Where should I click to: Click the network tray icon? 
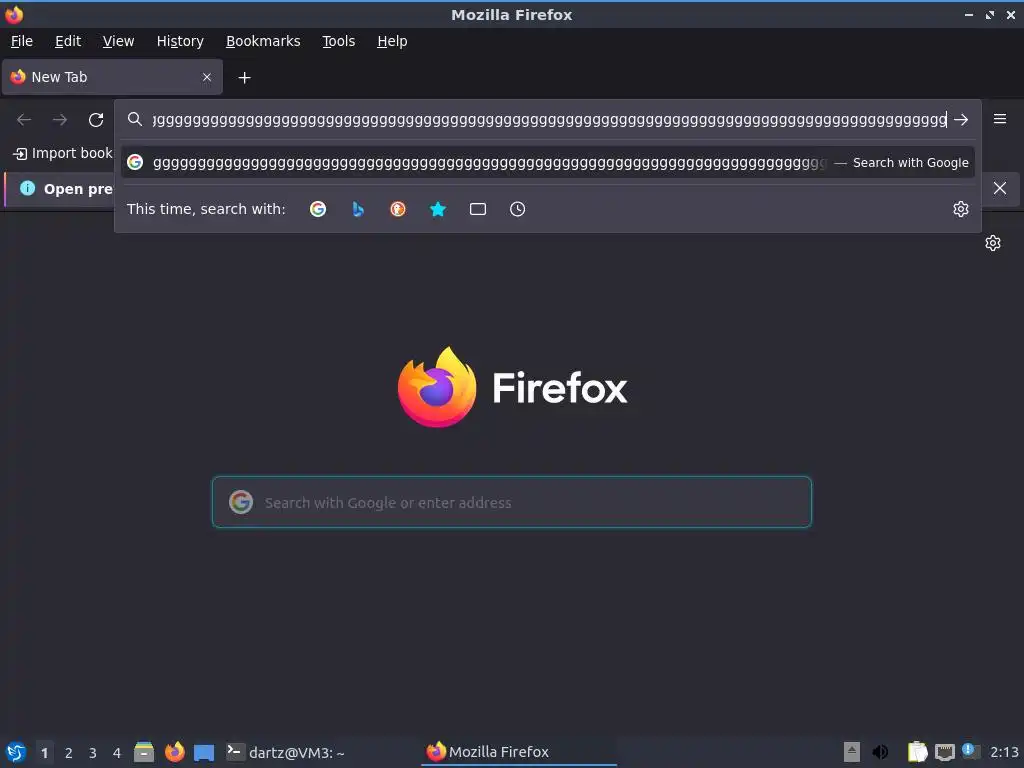coord(944,752)
